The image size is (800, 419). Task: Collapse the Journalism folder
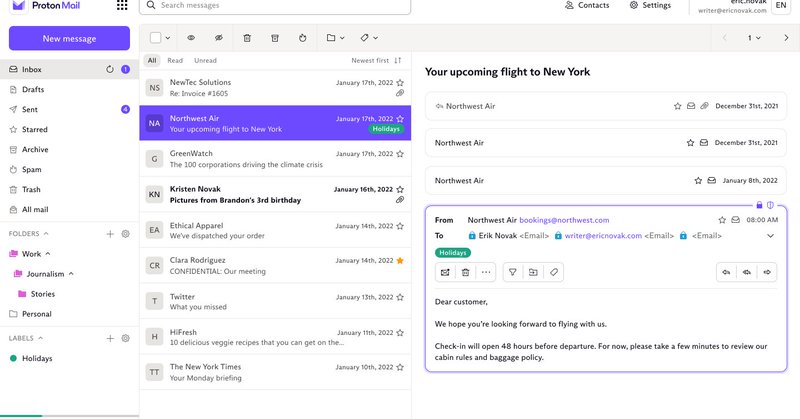point(71,274)
